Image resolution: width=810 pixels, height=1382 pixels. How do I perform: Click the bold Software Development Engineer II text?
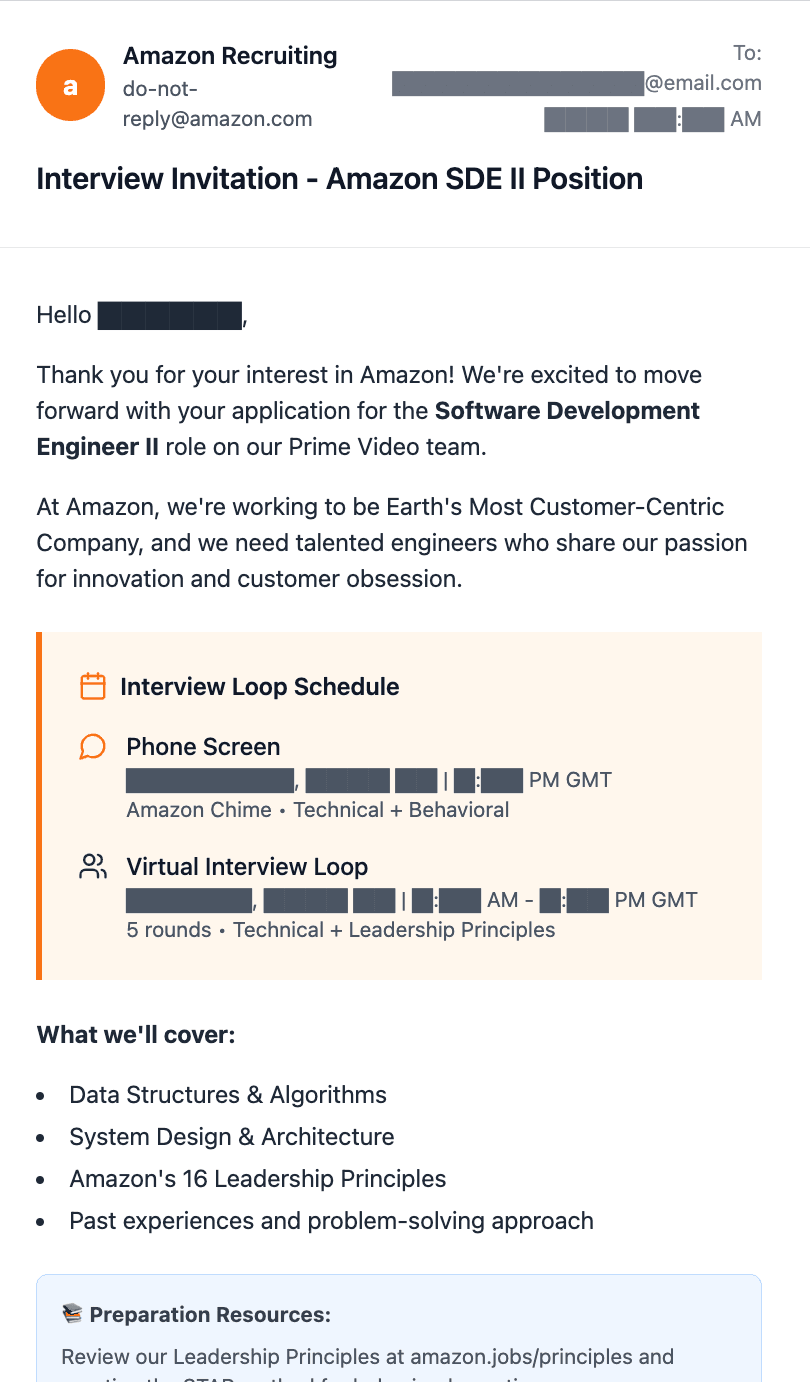click(368, 428)
